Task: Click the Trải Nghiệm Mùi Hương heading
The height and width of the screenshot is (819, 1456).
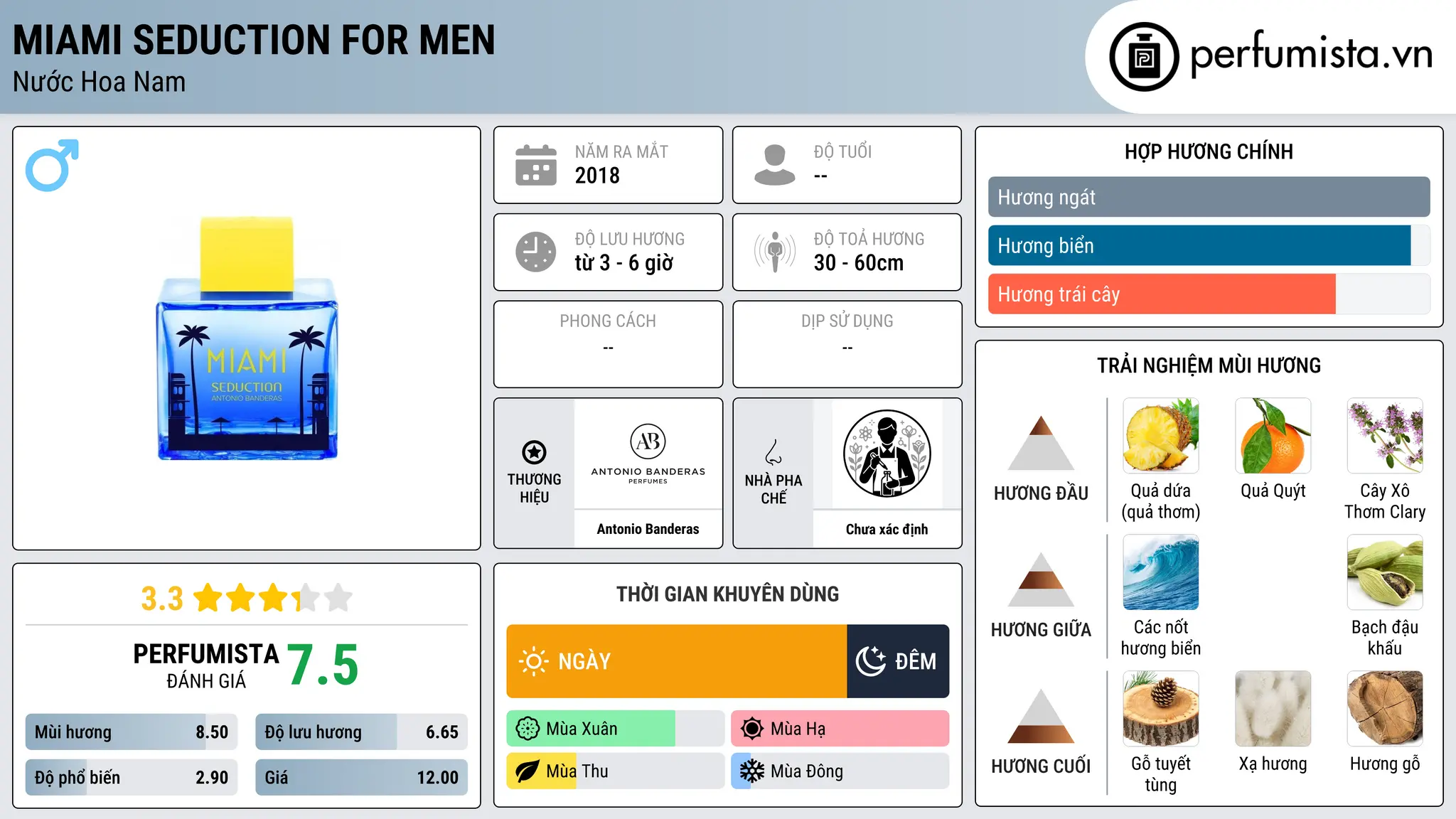Action: tap(1209, 366)
